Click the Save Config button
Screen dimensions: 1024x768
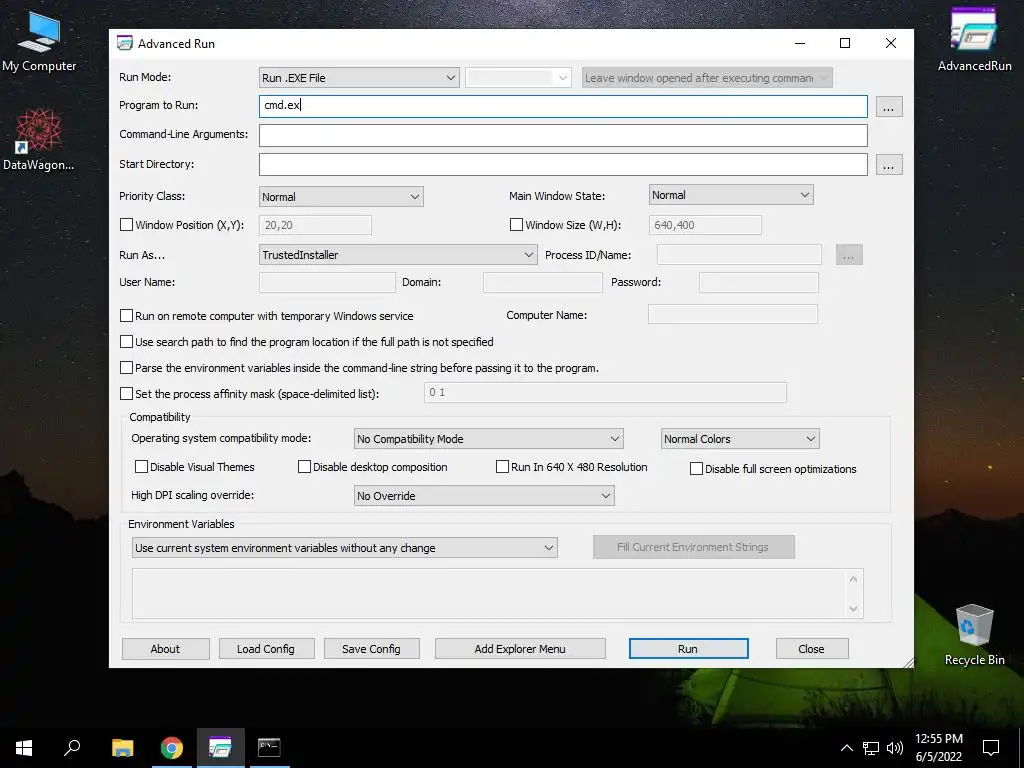pyautogui.click(x=372, y=648)
